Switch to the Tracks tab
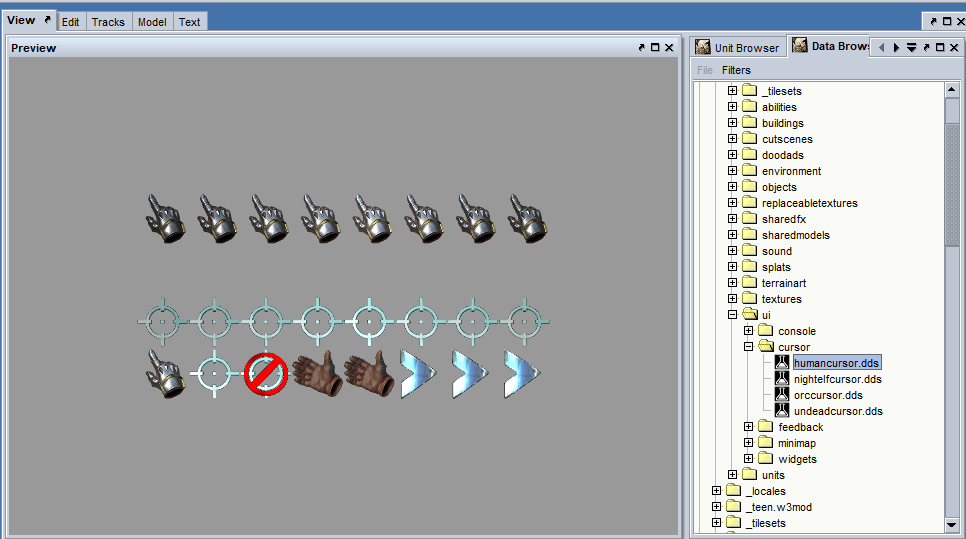Screen dimensions: 966x539 pyautogui.click(x=108, y=22)
